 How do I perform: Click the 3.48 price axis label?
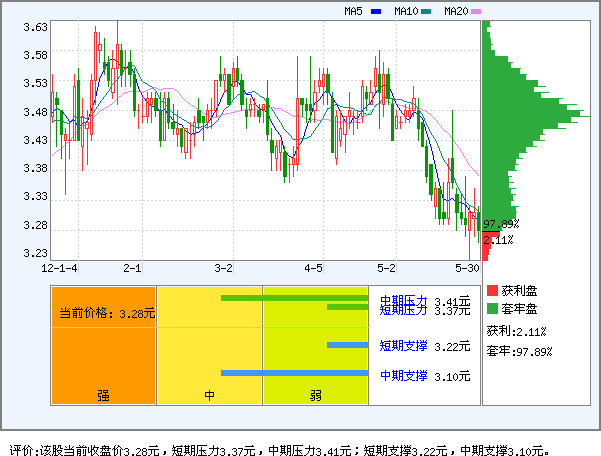(x=35, y=112)
